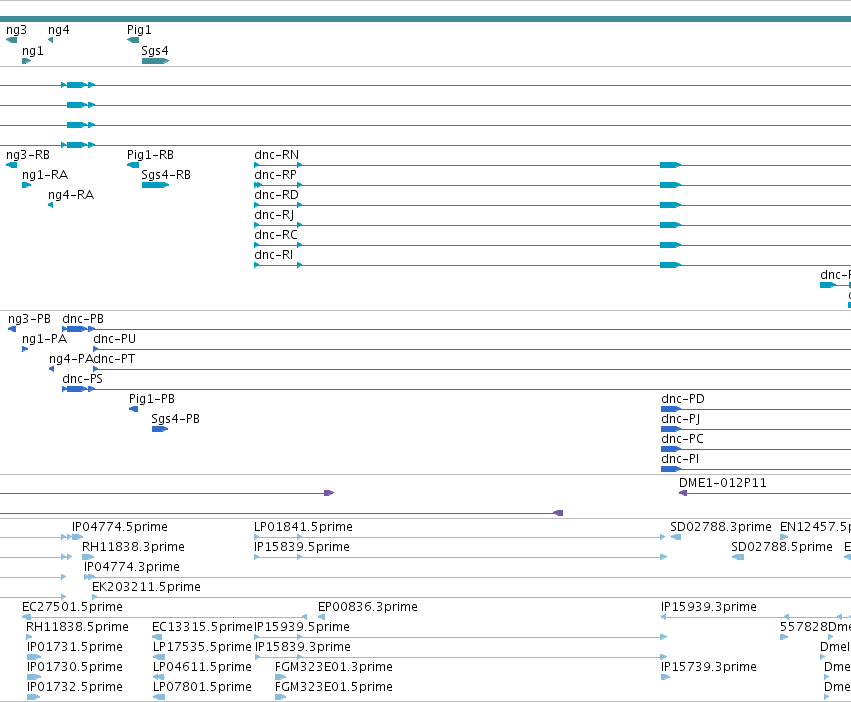Select the ng1-RA transcript label
The width and height of the screenshot is (851, 702).
point(45,175)
